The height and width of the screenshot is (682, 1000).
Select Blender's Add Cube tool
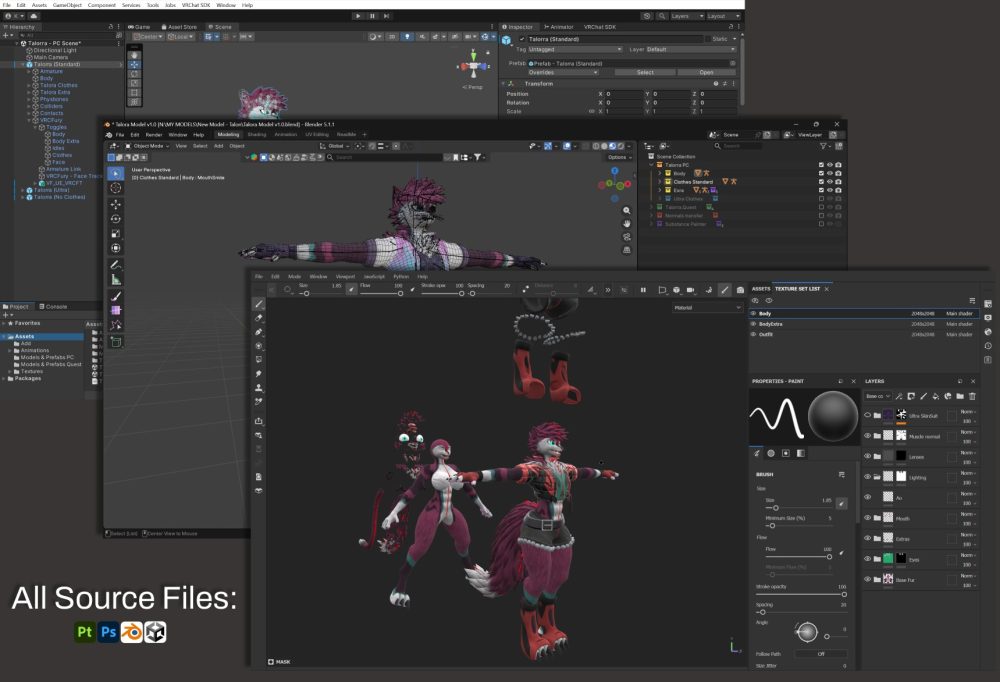[x=115, y=342]
